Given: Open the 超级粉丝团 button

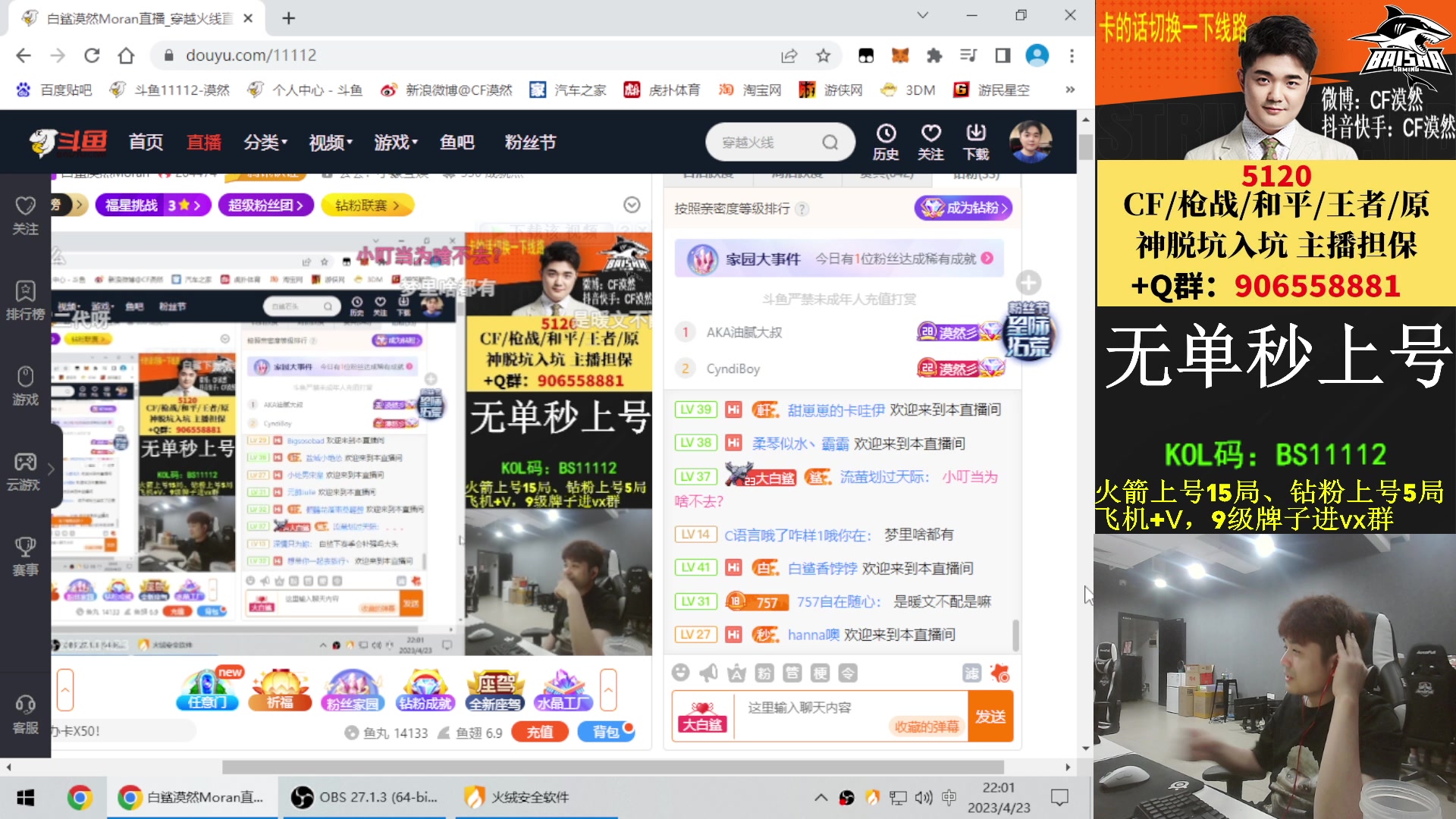Looking at the screenshot, I should pyautogui.click(x=265, y=205).
